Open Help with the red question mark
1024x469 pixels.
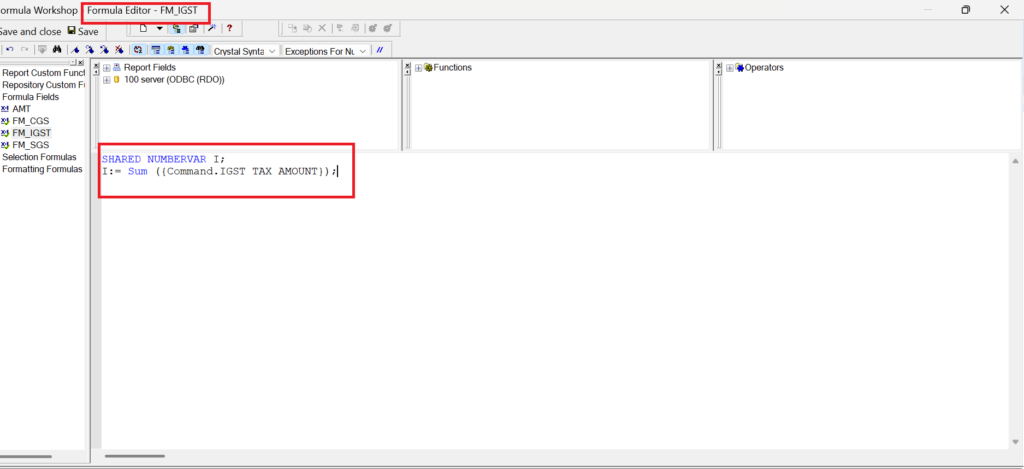(x=230, y=29)
